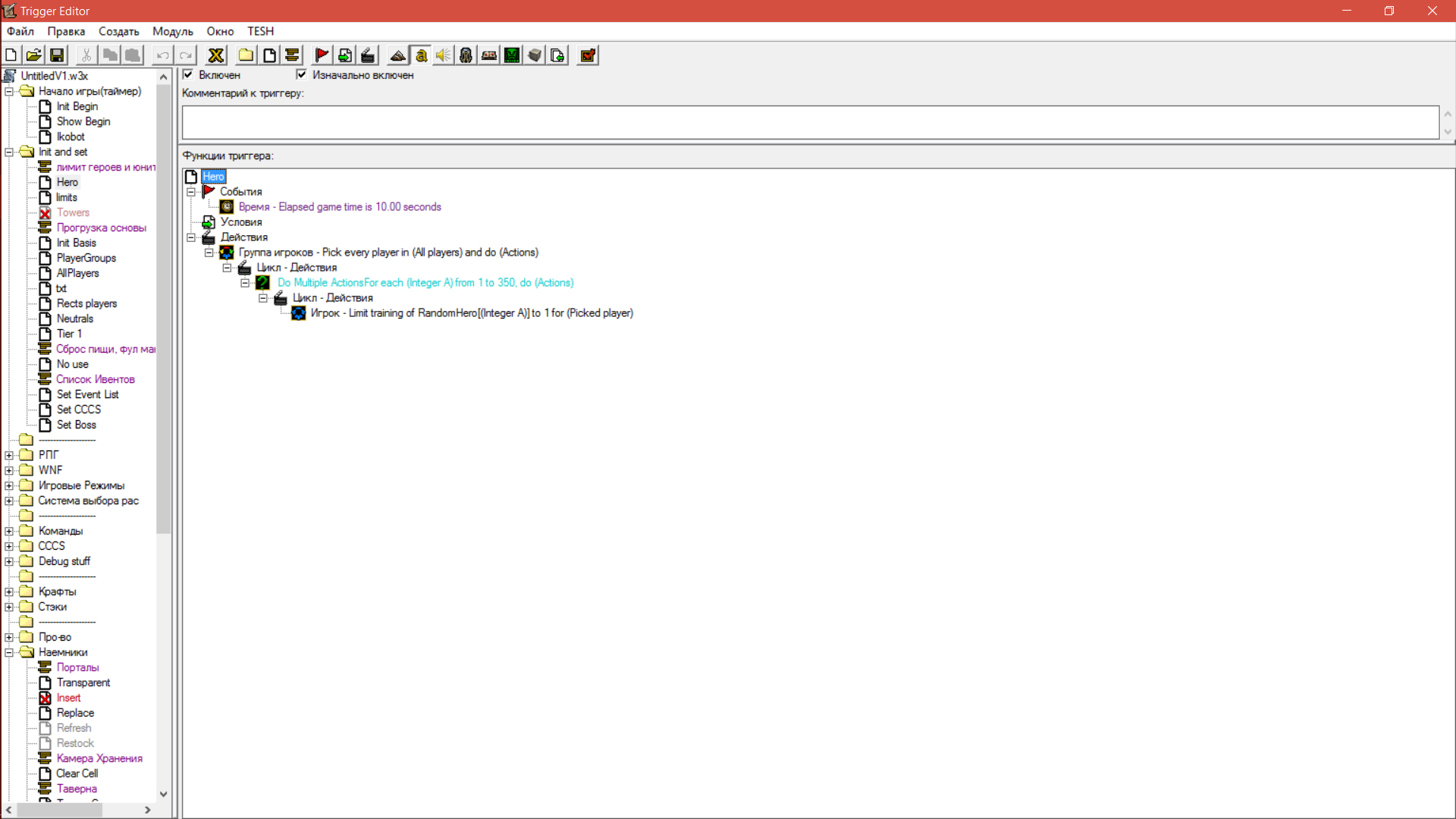
Task: Open the Модуль menu
Action: (x=173, y=31)
